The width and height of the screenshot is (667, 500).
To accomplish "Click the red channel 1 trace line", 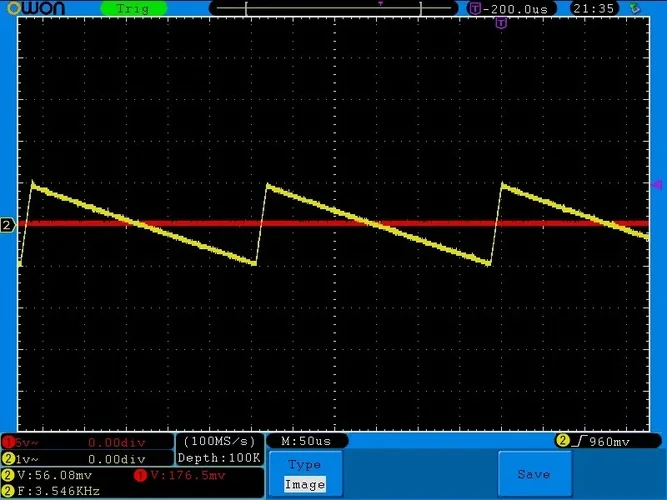I will (x=334, y=223).
